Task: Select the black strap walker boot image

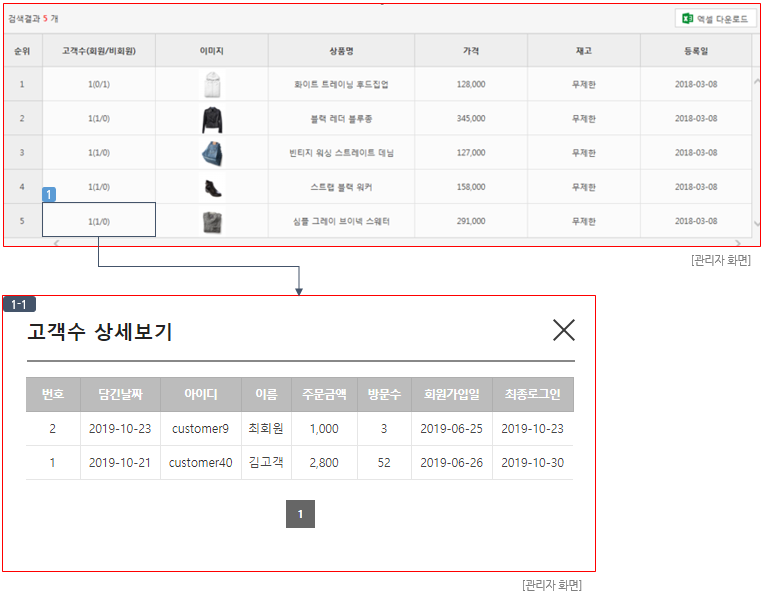Action: click(211, 187)
